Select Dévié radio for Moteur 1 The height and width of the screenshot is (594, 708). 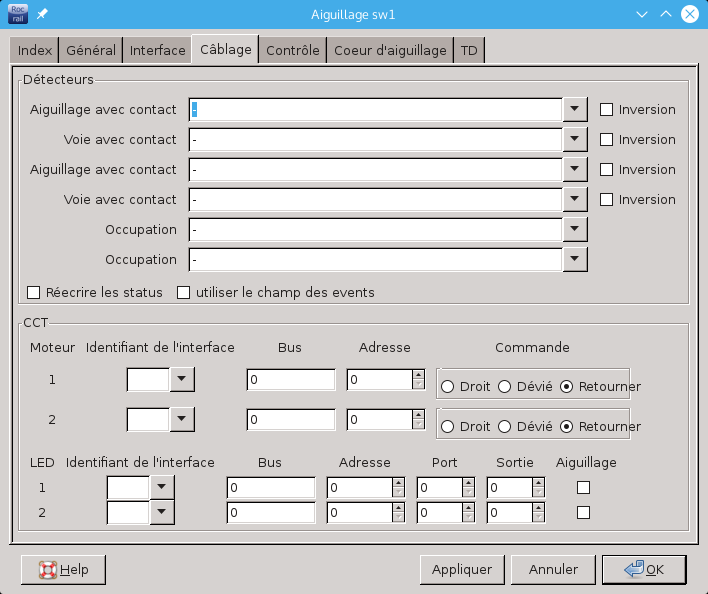505,386
